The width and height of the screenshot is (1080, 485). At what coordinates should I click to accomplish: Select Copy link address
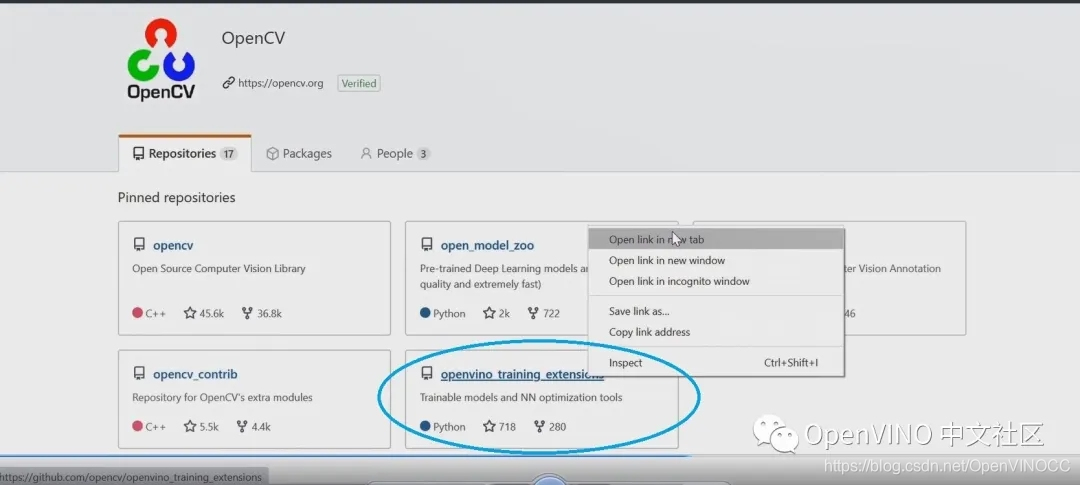point(716,332)
